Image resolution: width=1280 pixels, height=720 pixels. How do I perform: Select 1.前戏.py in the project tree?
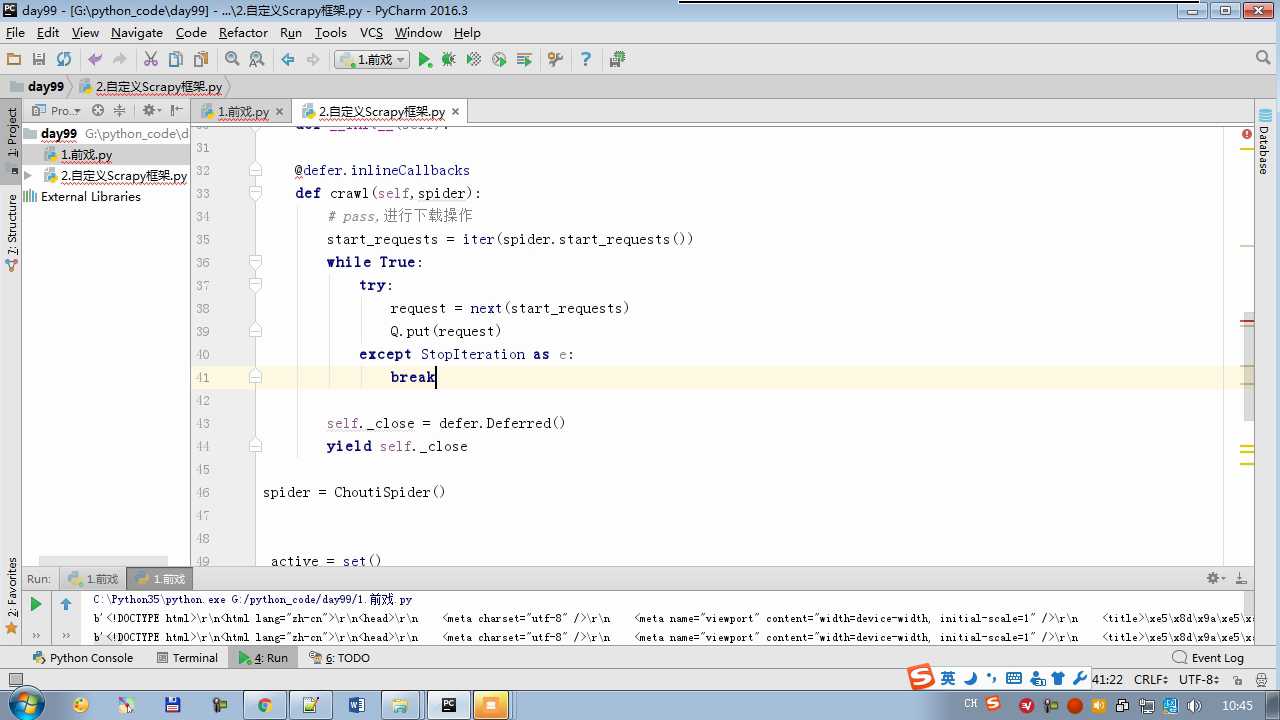coord(86,155)
